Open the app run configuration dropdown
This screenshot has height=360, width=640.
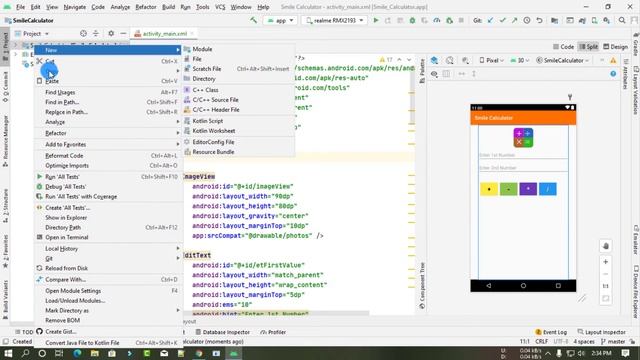click(x=280, y=20)
